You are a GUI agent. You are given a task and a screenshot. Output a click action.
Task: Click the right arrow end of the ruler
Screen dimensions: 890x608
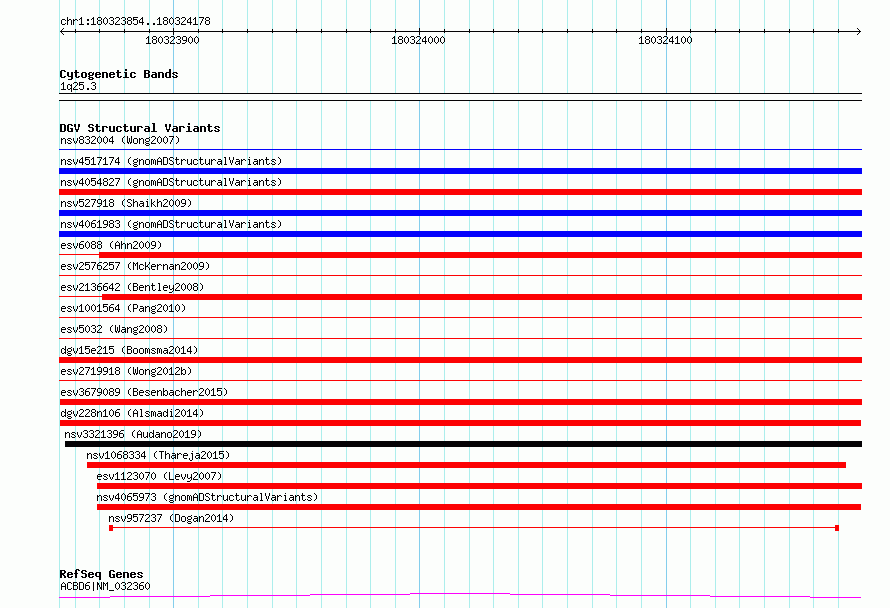tap(859, 31)
